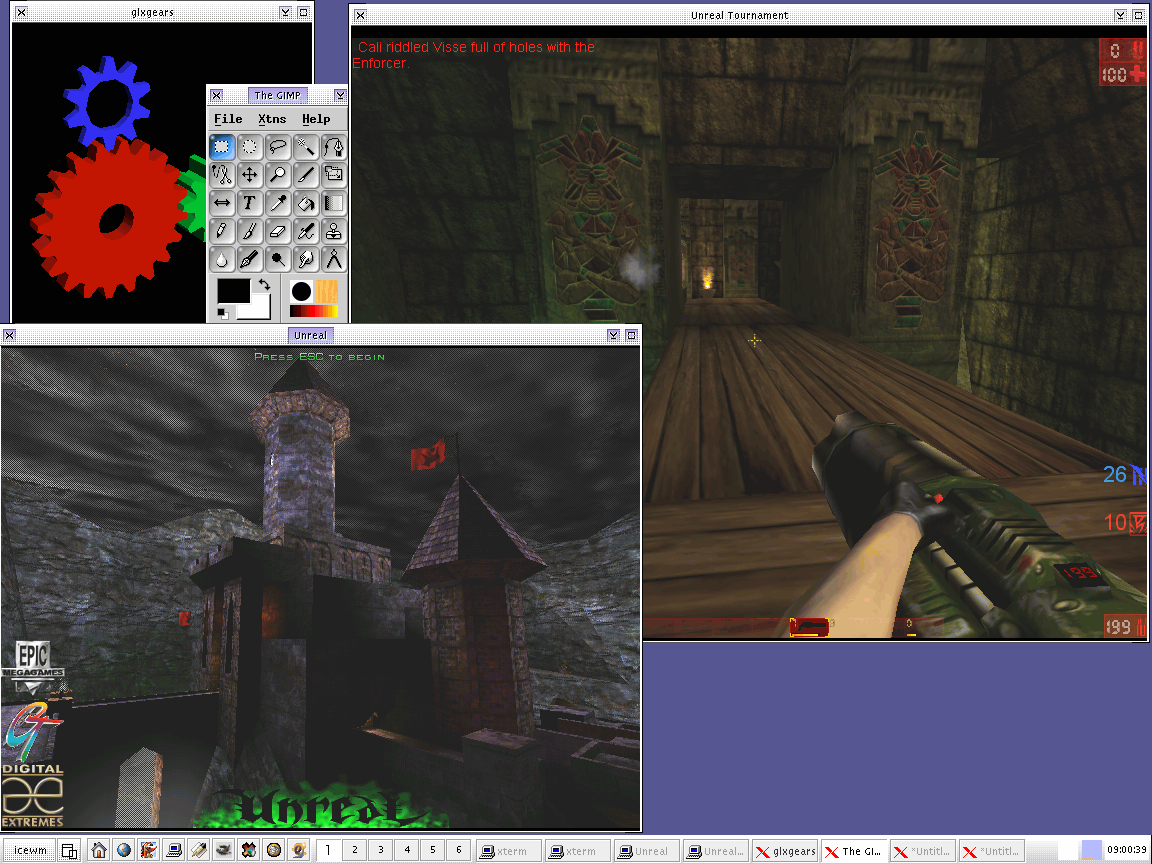Screen dimensions: 1152x864
Task: Open the Xtns menu in GIMP
Action: pos(272,119)
